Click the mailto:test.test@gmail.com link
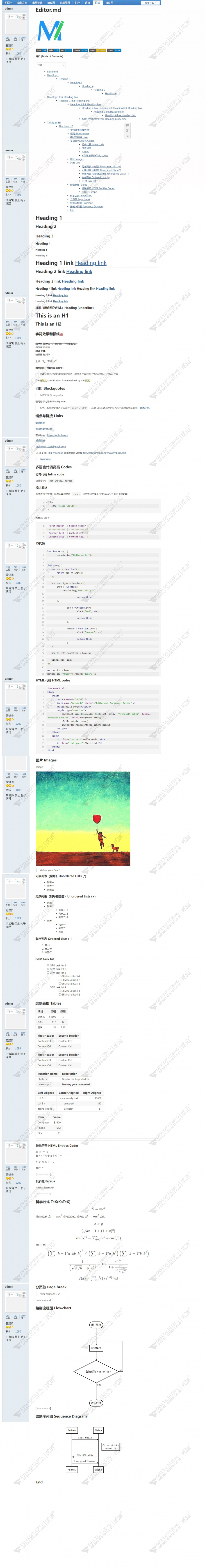The image size is (205, 1568). (x=50, y=446)
